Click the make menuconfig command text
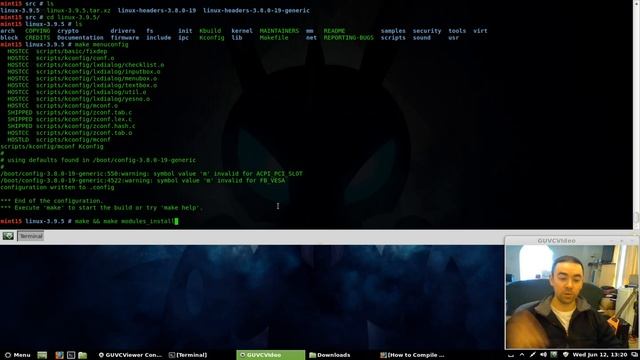640x360 pixels. (x=102, y=44)
